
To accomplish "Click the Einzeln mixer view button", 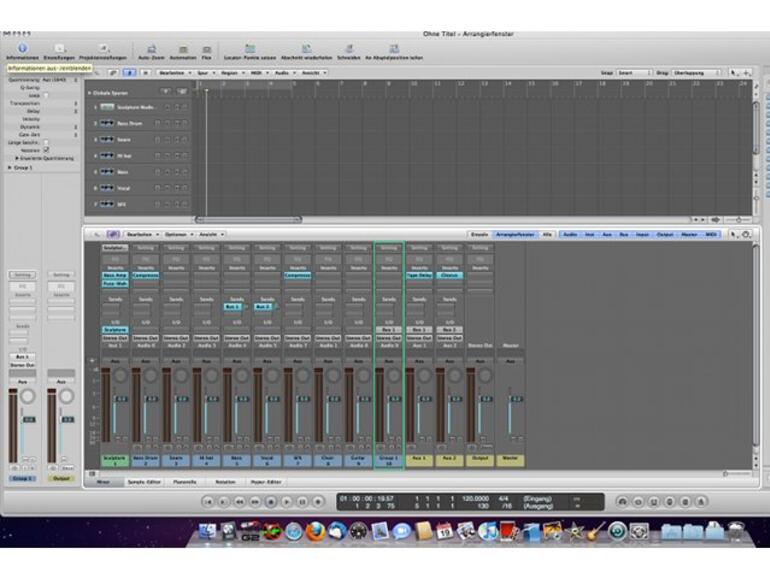I will [480, 234].
